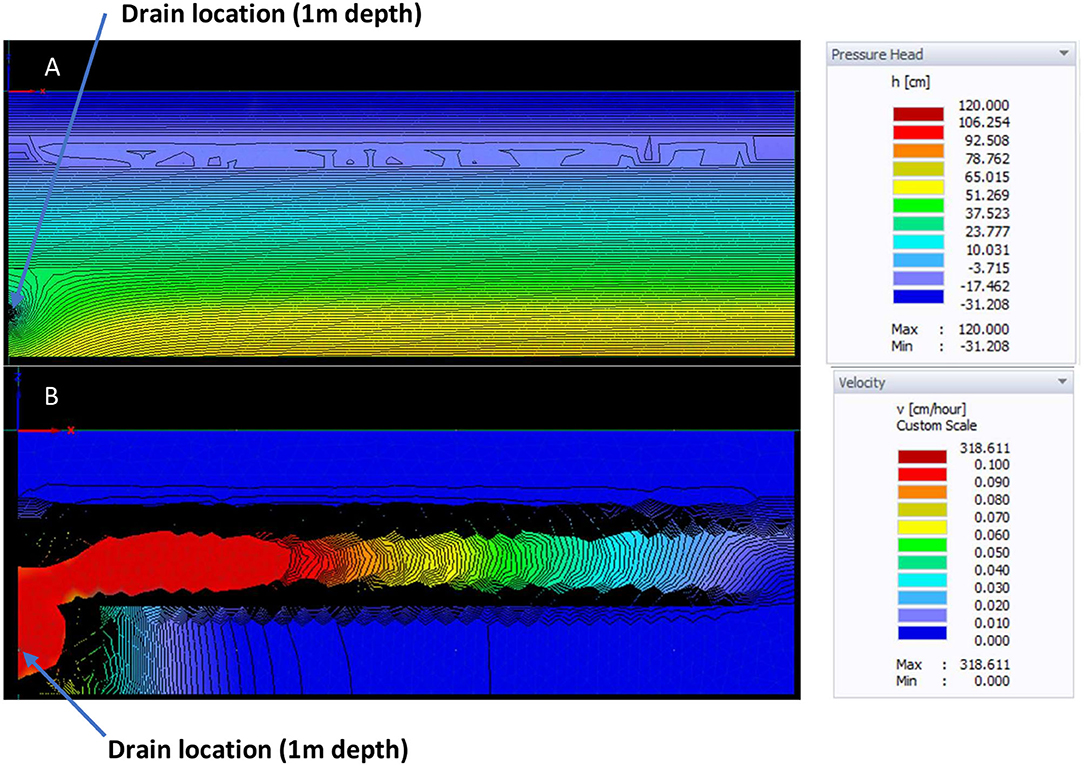Click the Min -31.208 row in Pressure Head
Viewport: 1084px width, 766px height.
[x=950, y=346]
